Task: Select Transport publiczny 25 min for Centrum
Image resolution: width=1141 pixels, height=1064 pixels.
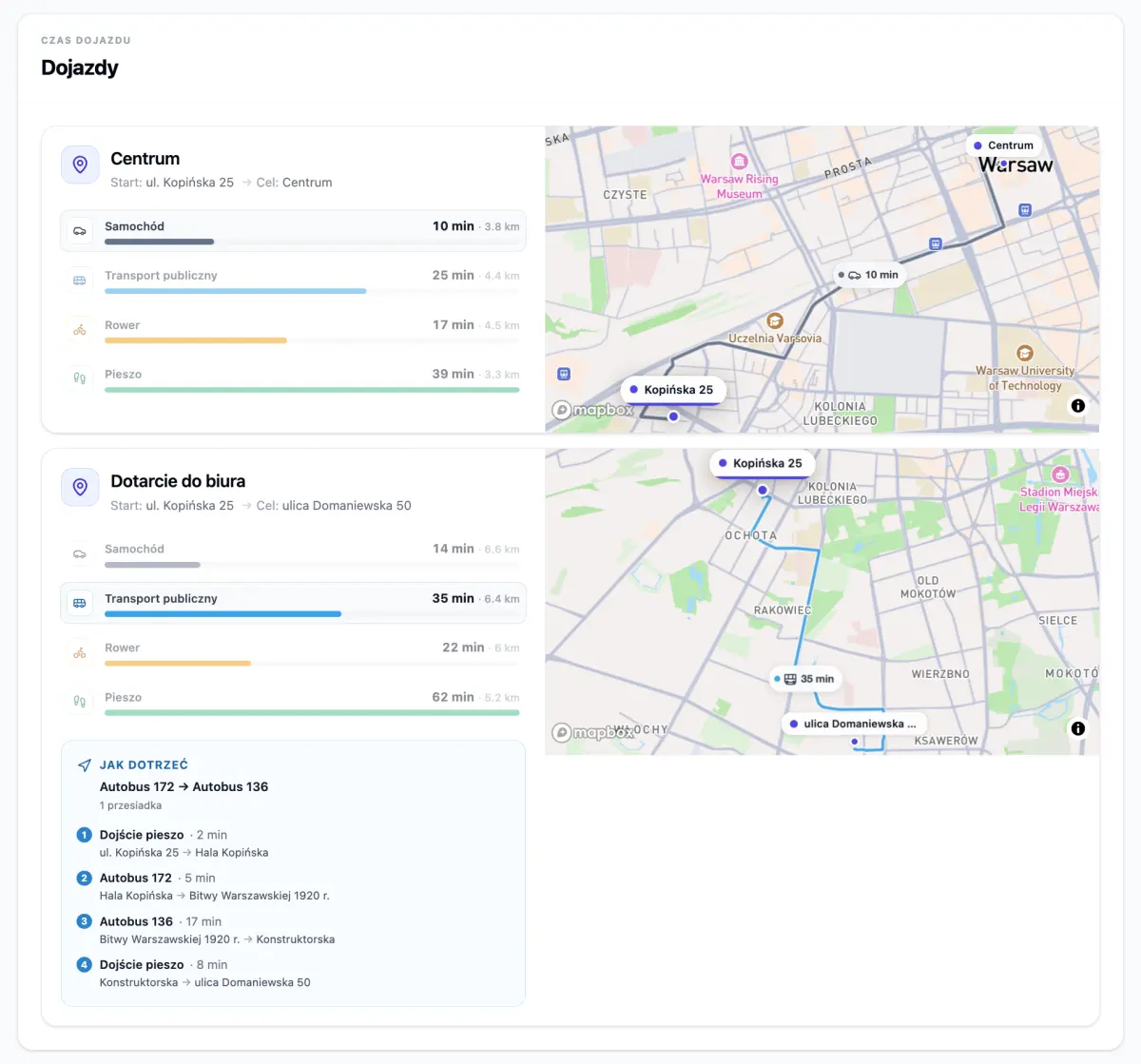Action: (x=293, y=281)
